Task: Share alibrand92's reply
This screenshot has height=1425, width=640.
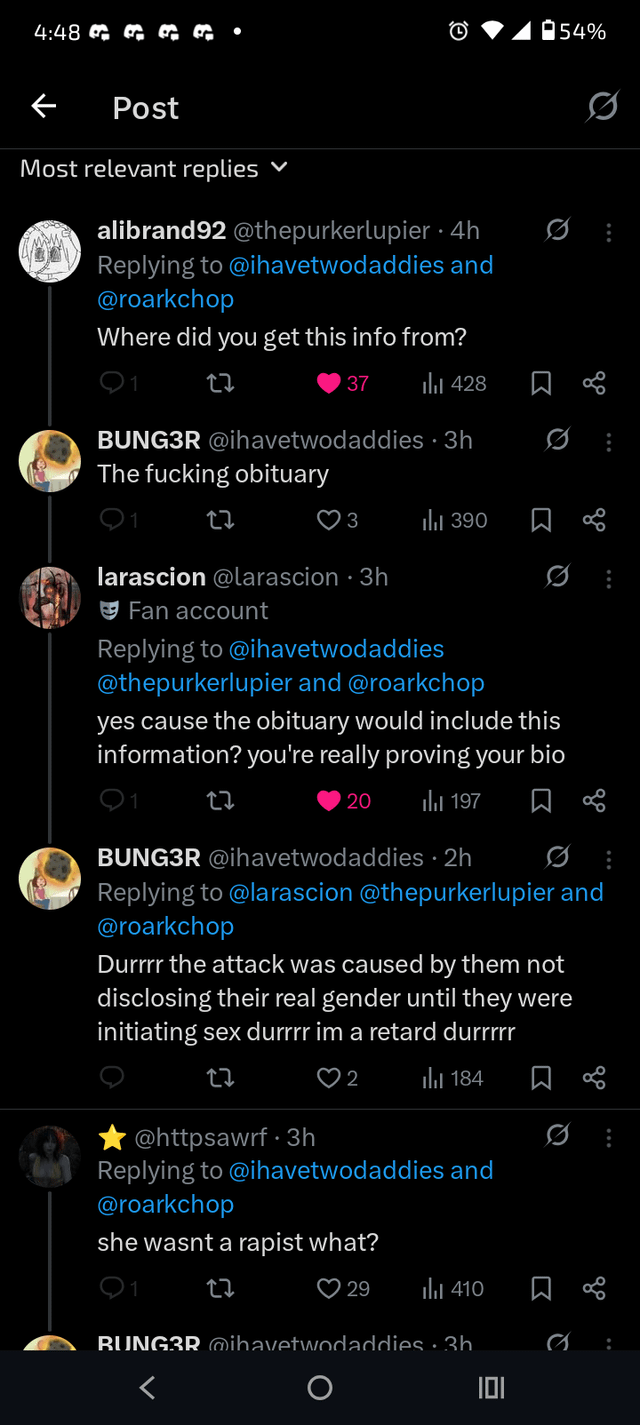Action: click(594, 383)
